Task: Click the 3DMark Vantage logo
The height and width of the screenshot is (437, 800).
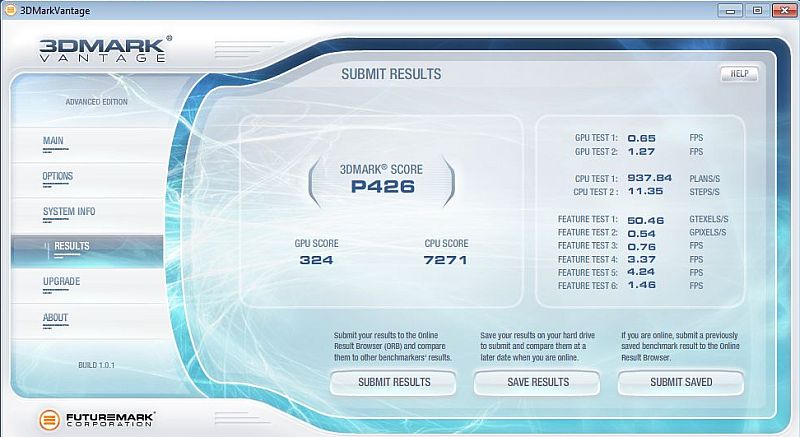Action: [105, 49]
